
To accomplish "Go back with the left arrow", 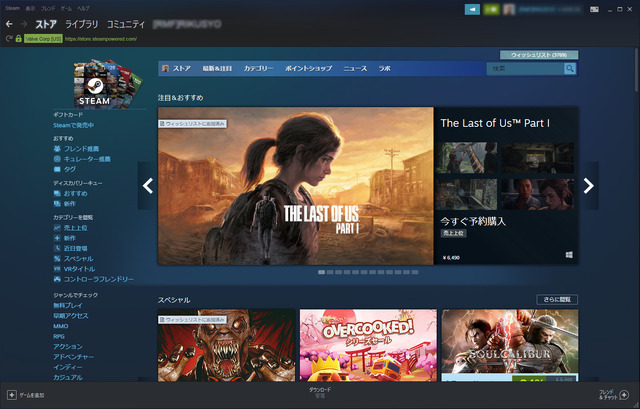I will pyautogui.click(x=9, y=24).
